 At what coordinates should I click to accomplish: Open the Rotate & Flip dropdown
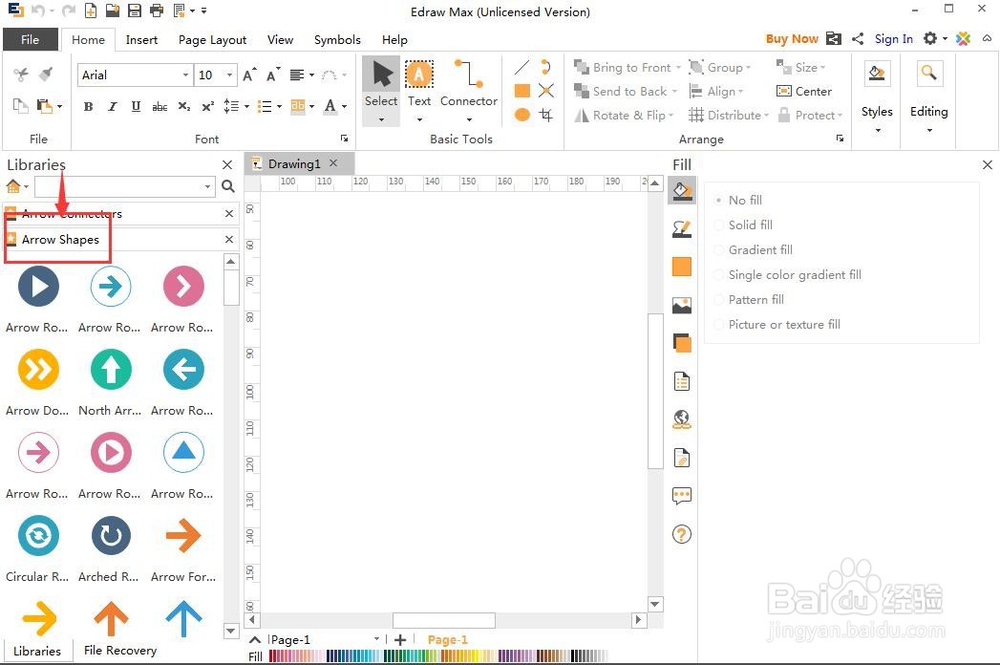[670, 115]
